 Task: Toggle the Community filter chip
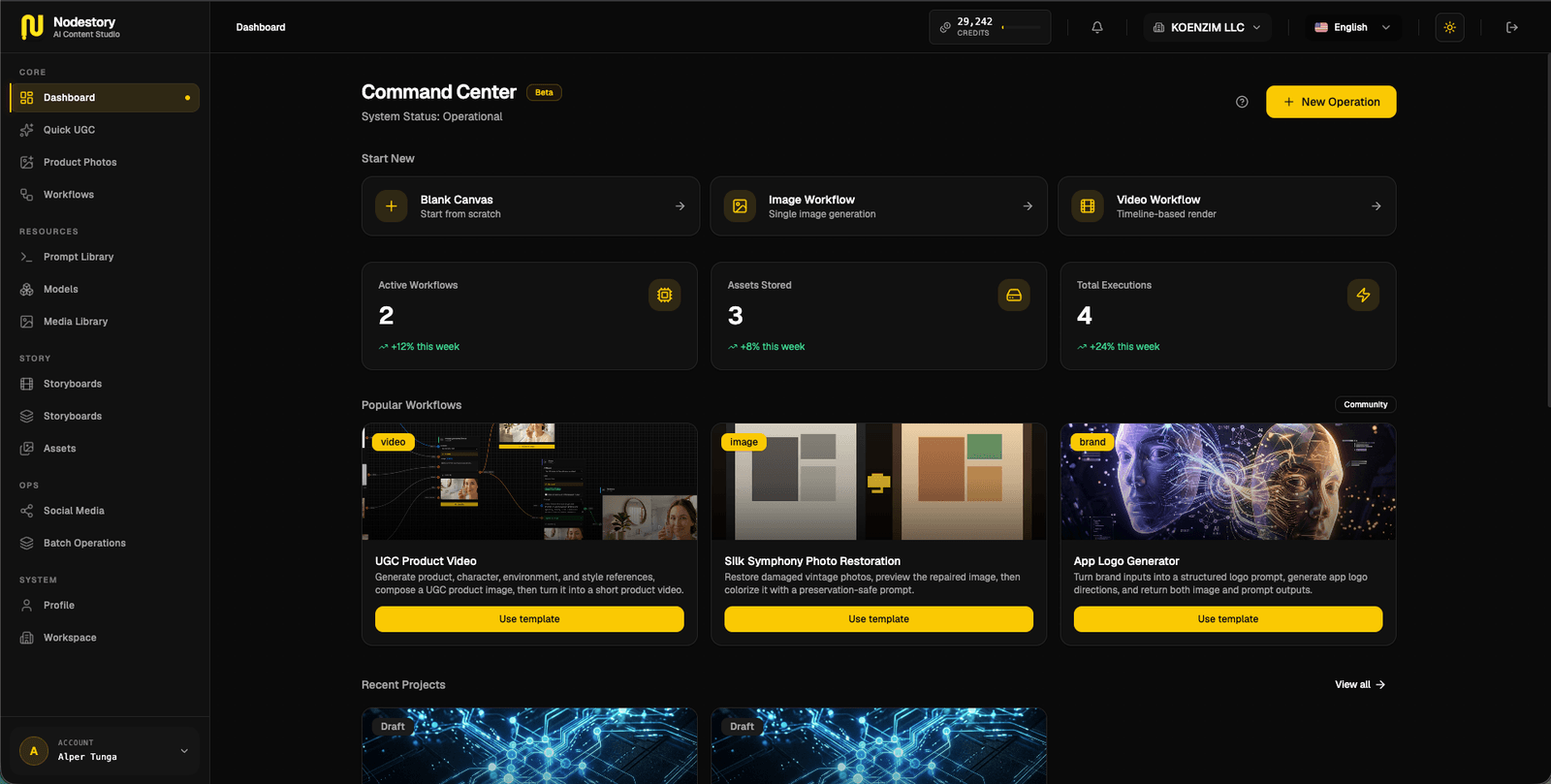[1365, 405]
